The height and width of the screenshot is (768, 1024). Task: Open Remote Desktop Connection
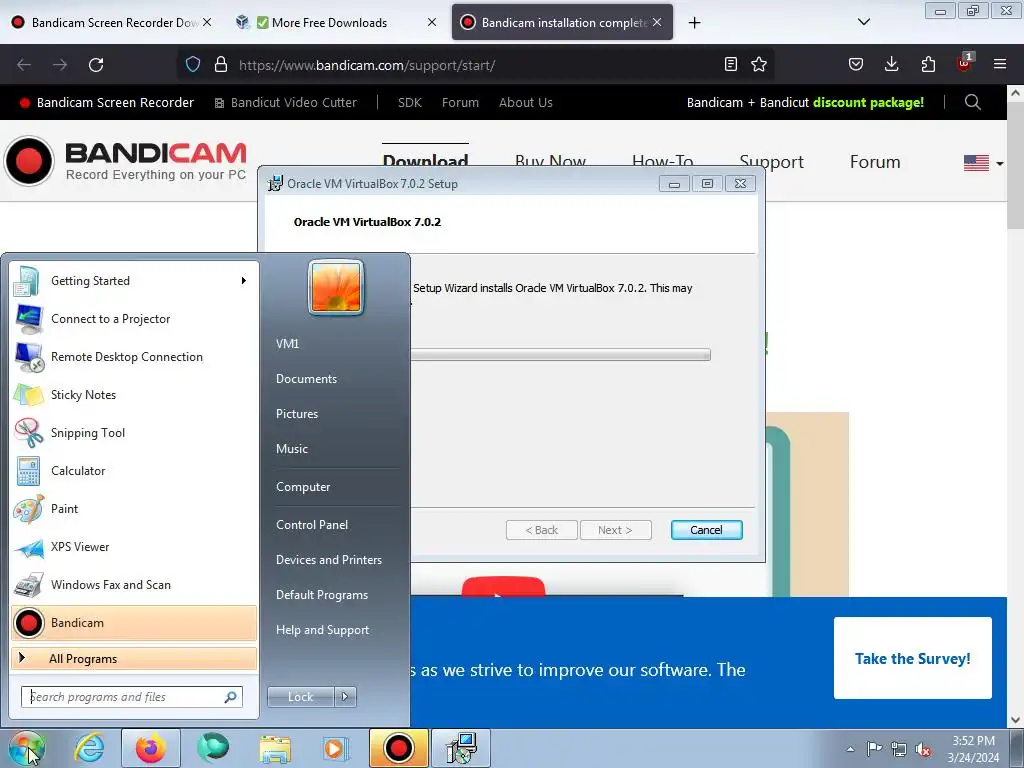point(134,357)
